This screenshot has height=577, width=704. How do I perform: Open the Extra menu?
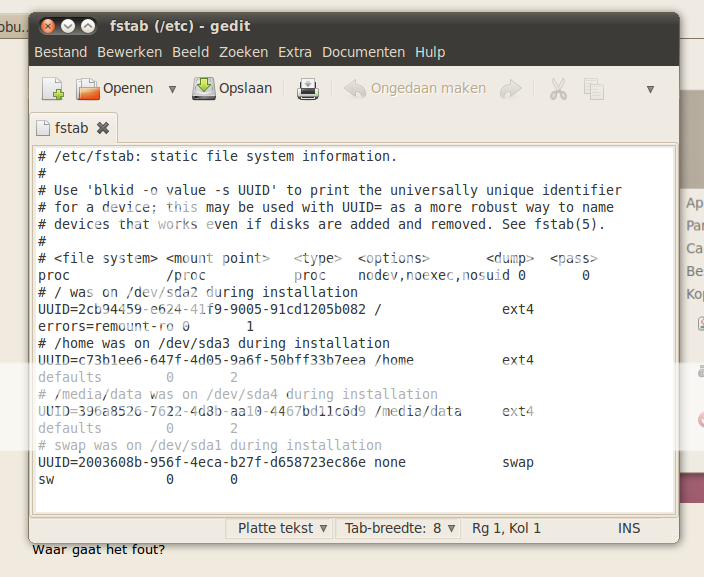coord(295,52)
